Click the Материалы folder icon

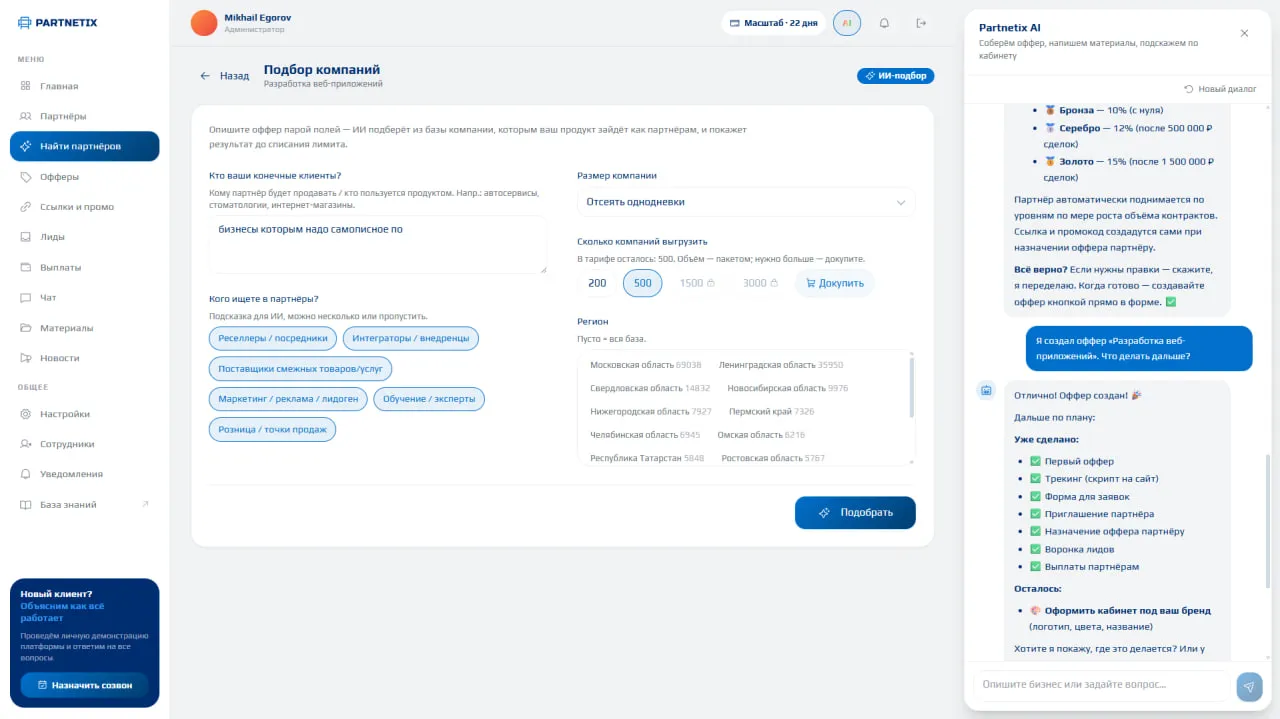point(26,328)
